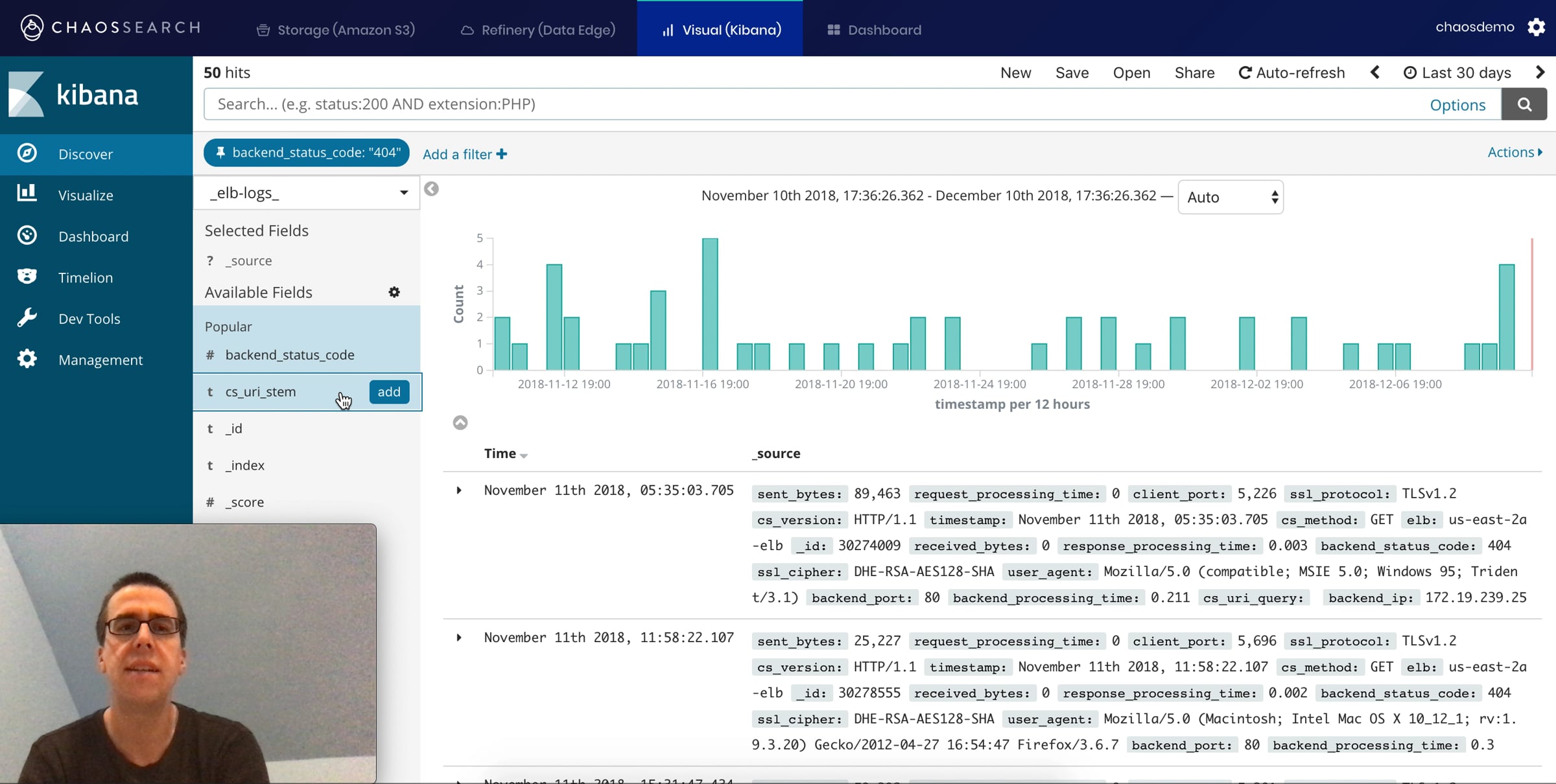The image size is (1556, 784).
Task: Expand the 05:35:03.705 log row
Action: click(x=459, y=490)
